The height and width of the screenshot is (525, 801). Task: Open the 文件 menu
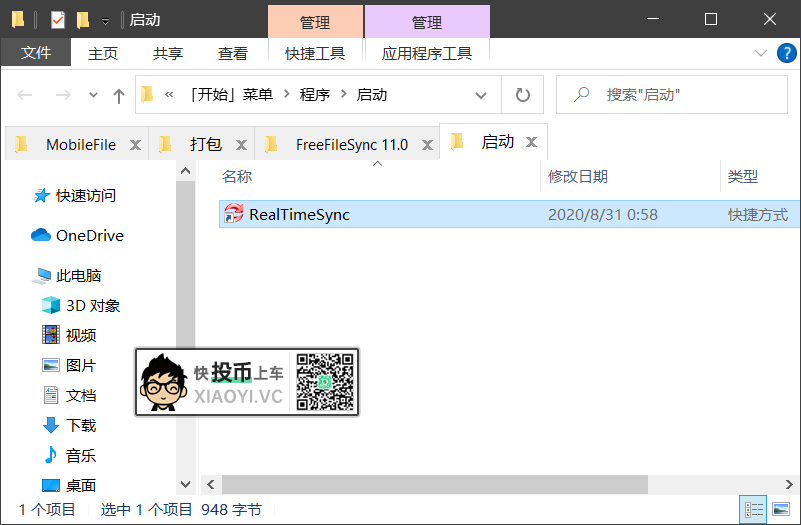coord(36,53)
